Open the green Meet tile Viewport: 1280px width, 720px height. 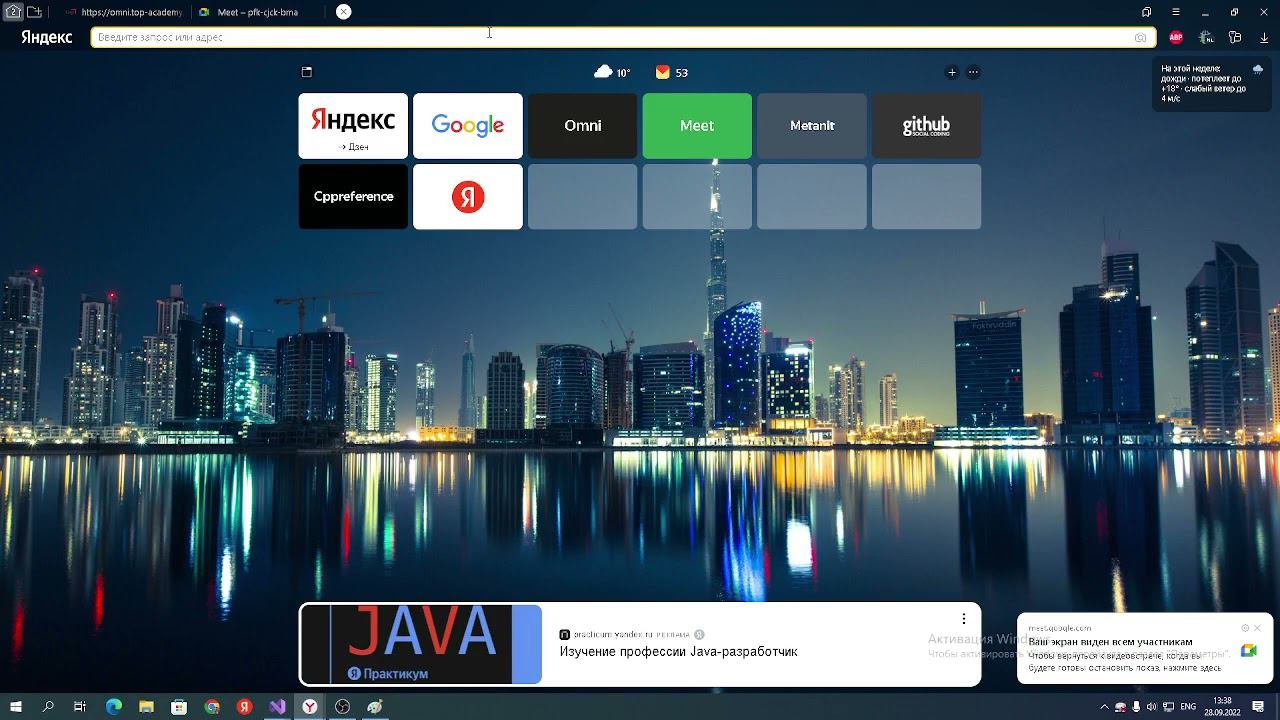point(697,126)
